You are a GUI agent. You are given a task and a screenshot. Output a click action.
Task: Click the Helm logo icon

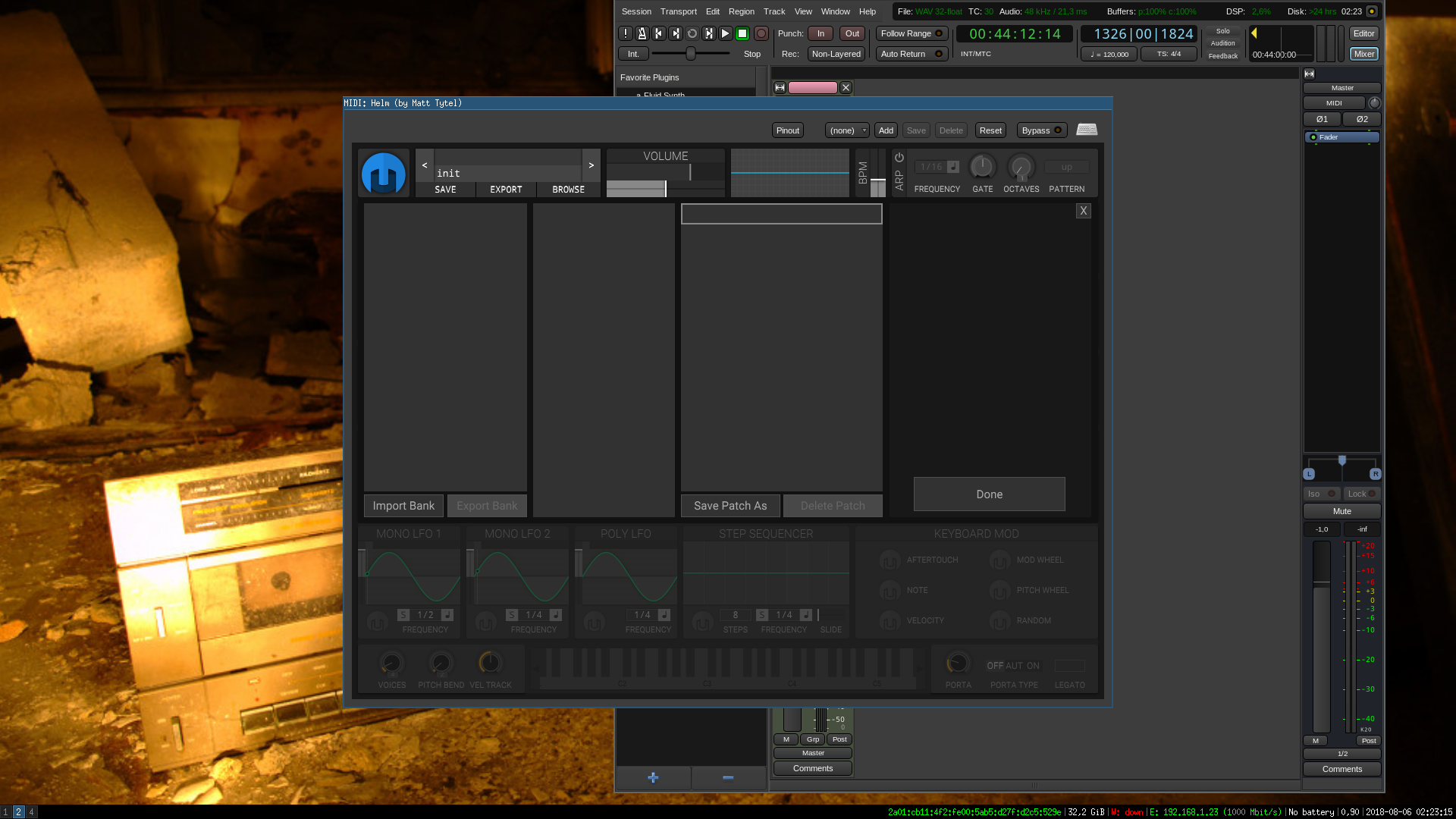[384, 174]
